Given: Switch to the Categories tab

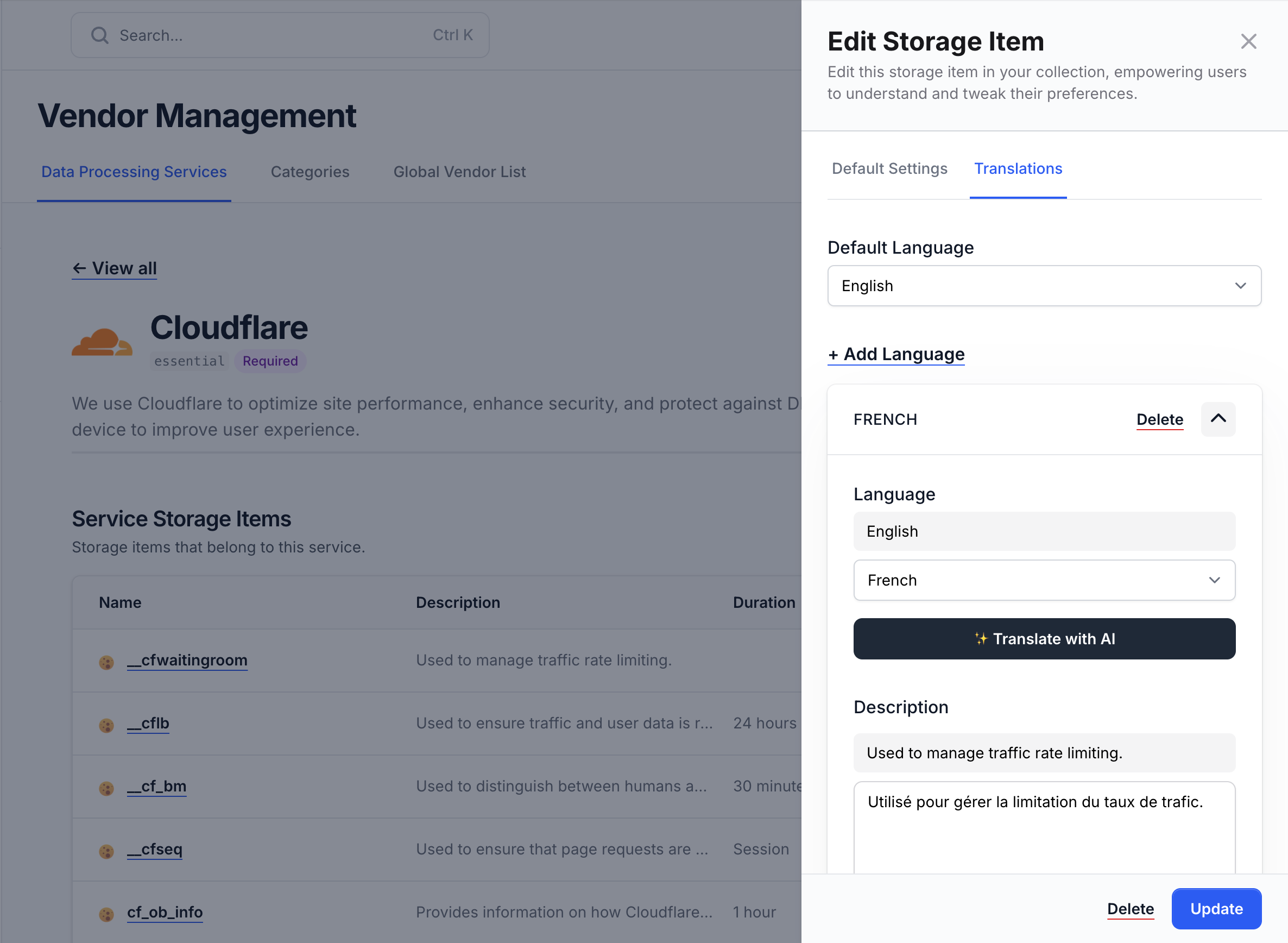Looking at the screenshot, I should coord(310,172).
